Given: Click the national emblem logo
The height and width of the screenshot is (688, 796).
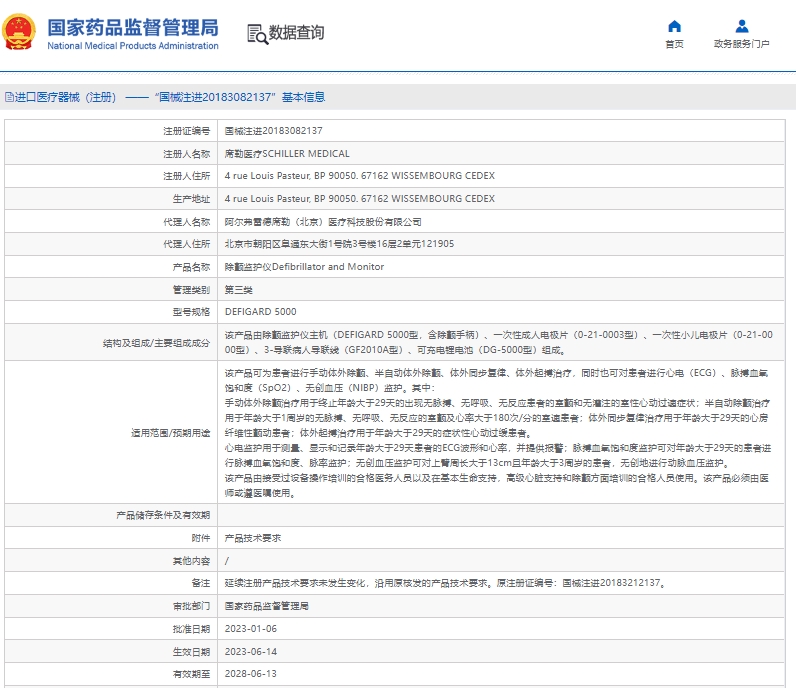Looking at the screenshot, I should [19, 31].
